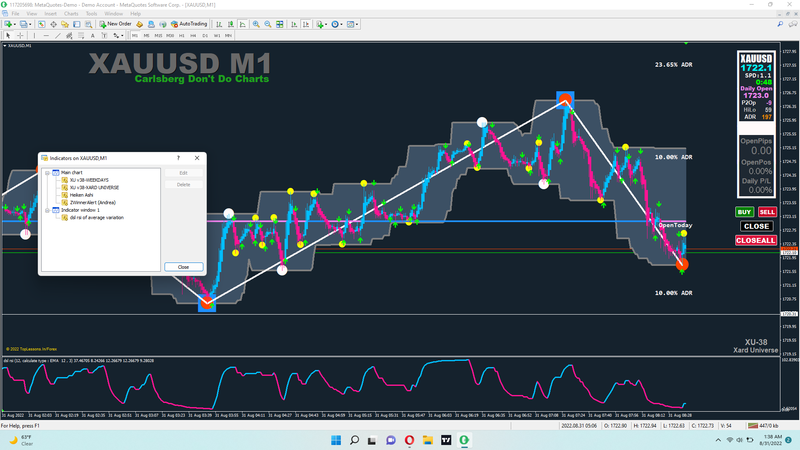Click the green BUY button

click(744, 212)
